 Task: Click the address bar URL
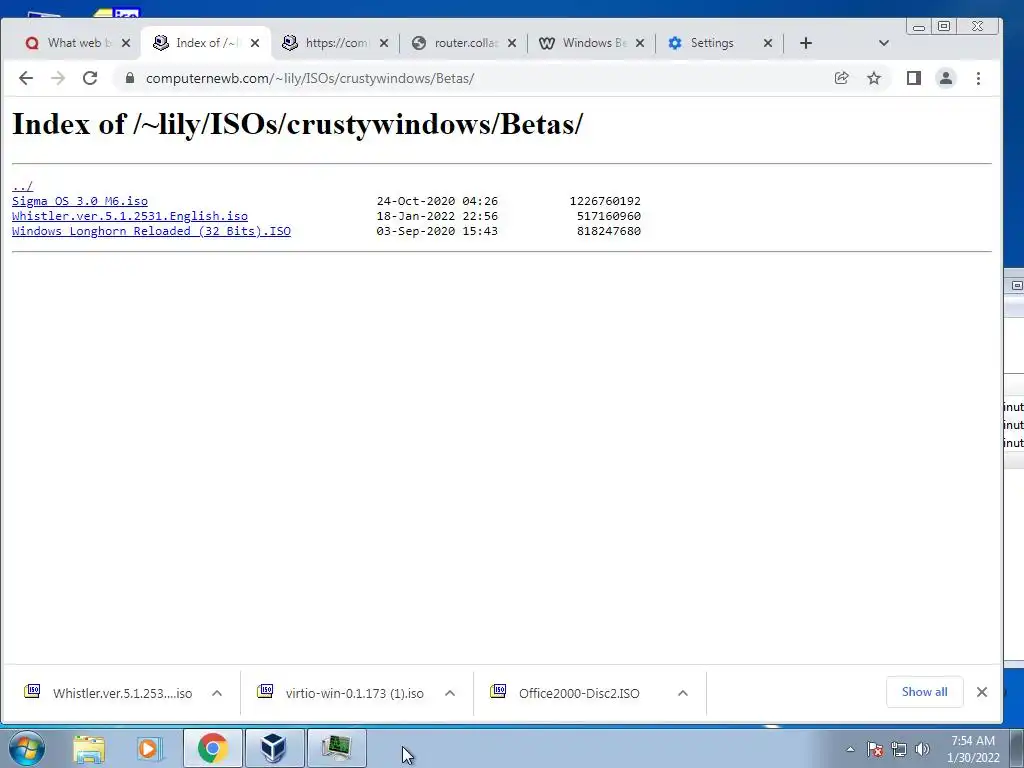310,78
